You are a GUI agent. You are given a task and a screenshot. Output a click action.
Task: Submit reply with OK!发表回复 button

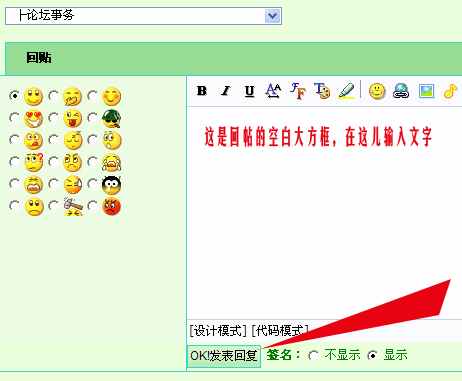pos(224,356)
